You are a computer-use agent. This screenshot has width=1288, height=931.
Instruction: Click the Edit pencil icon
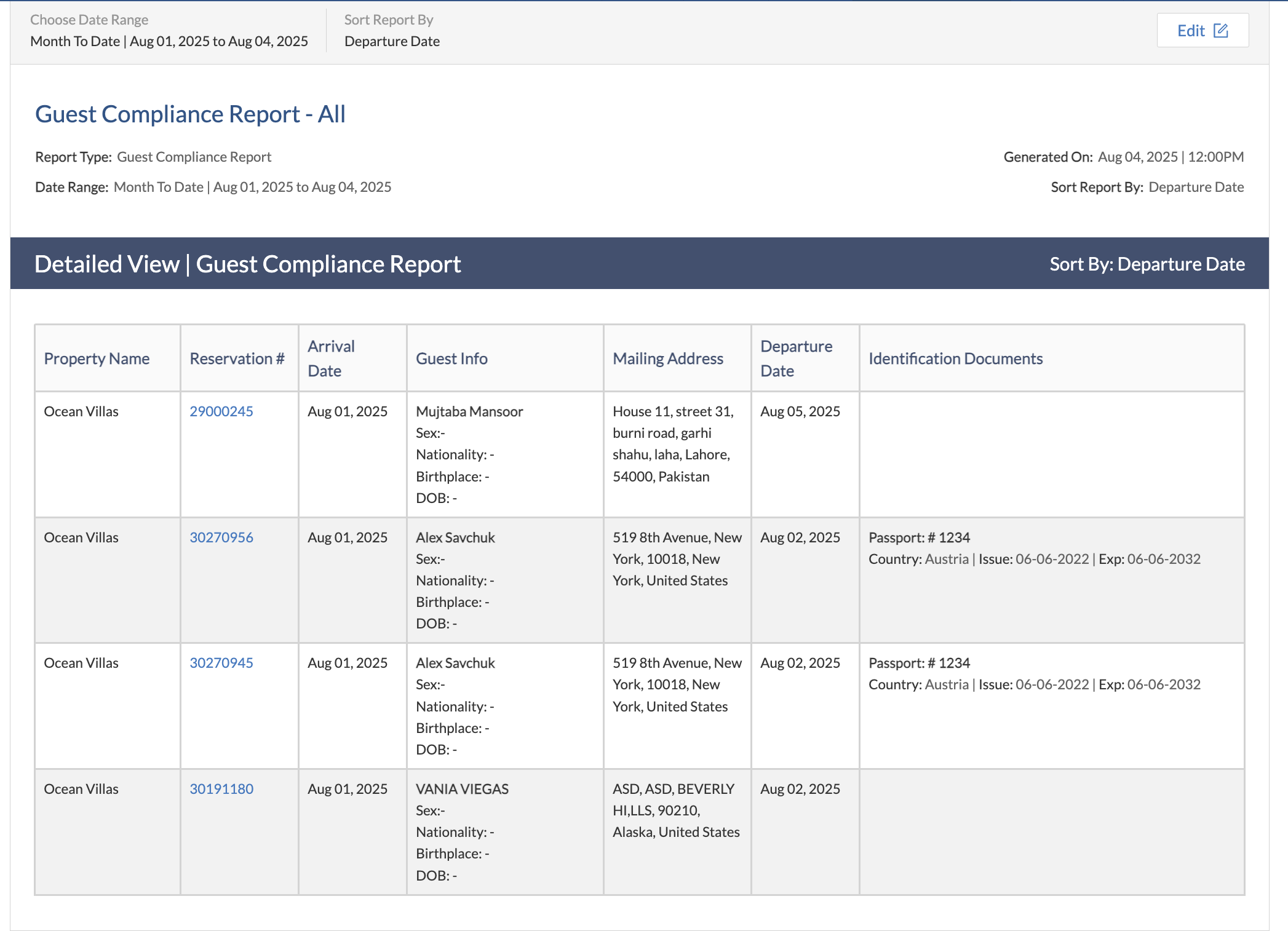[x=1220, y=31]
